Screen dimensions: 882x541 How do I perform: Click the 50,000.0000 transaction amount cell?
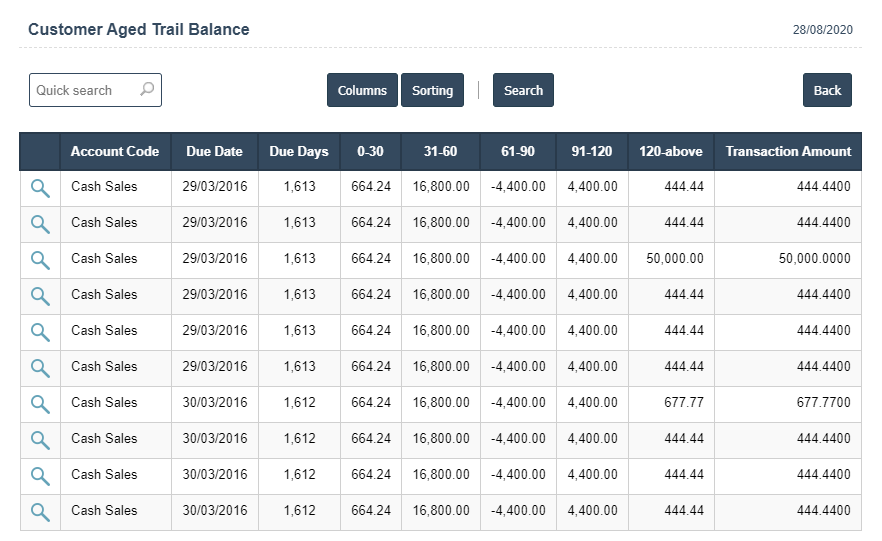[814, 259]
